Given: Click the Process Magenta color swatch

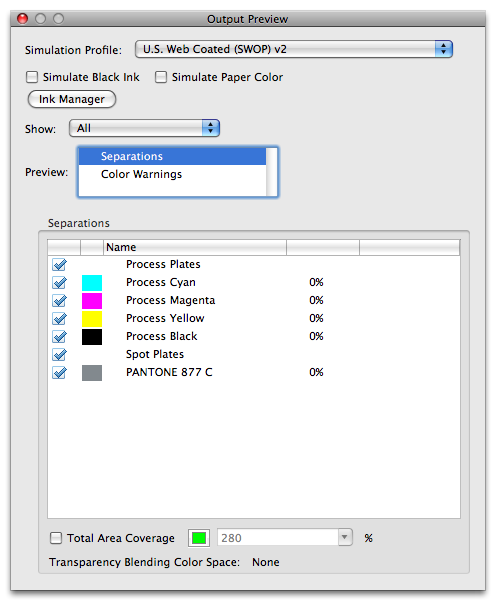Looking at the screenshot, I should pyautogui.click(x=92, y=301).
